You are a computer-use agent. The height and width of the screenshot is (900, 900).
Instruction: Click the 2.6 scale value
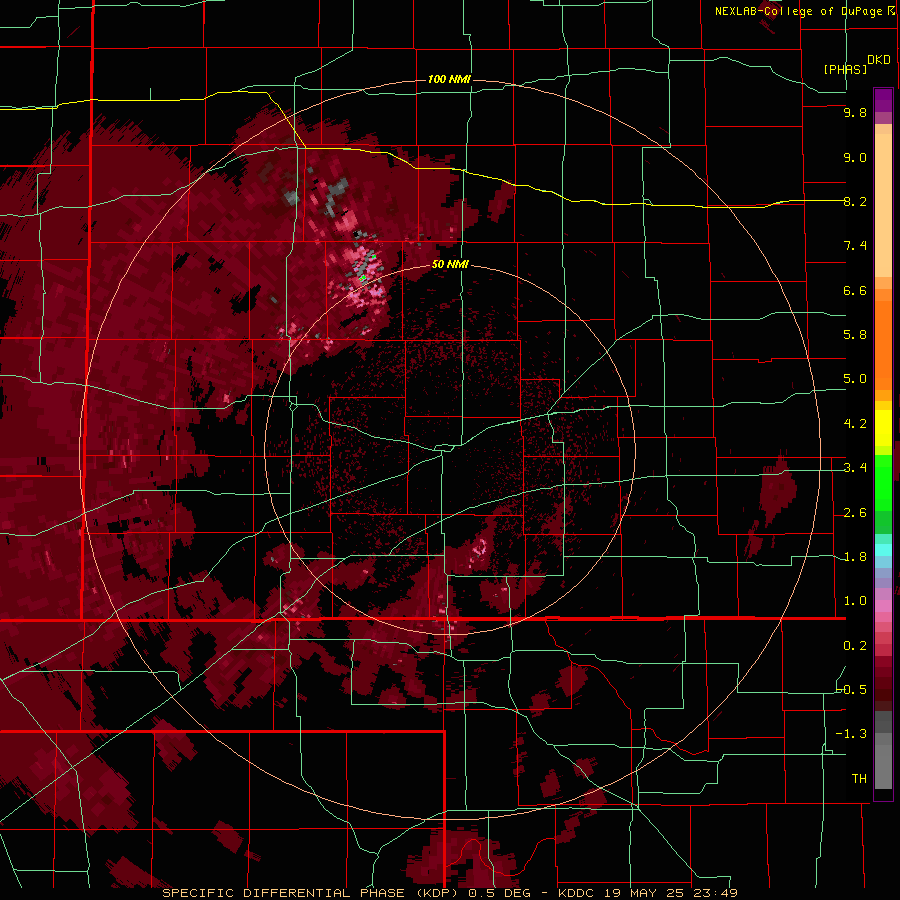[855, 513]
